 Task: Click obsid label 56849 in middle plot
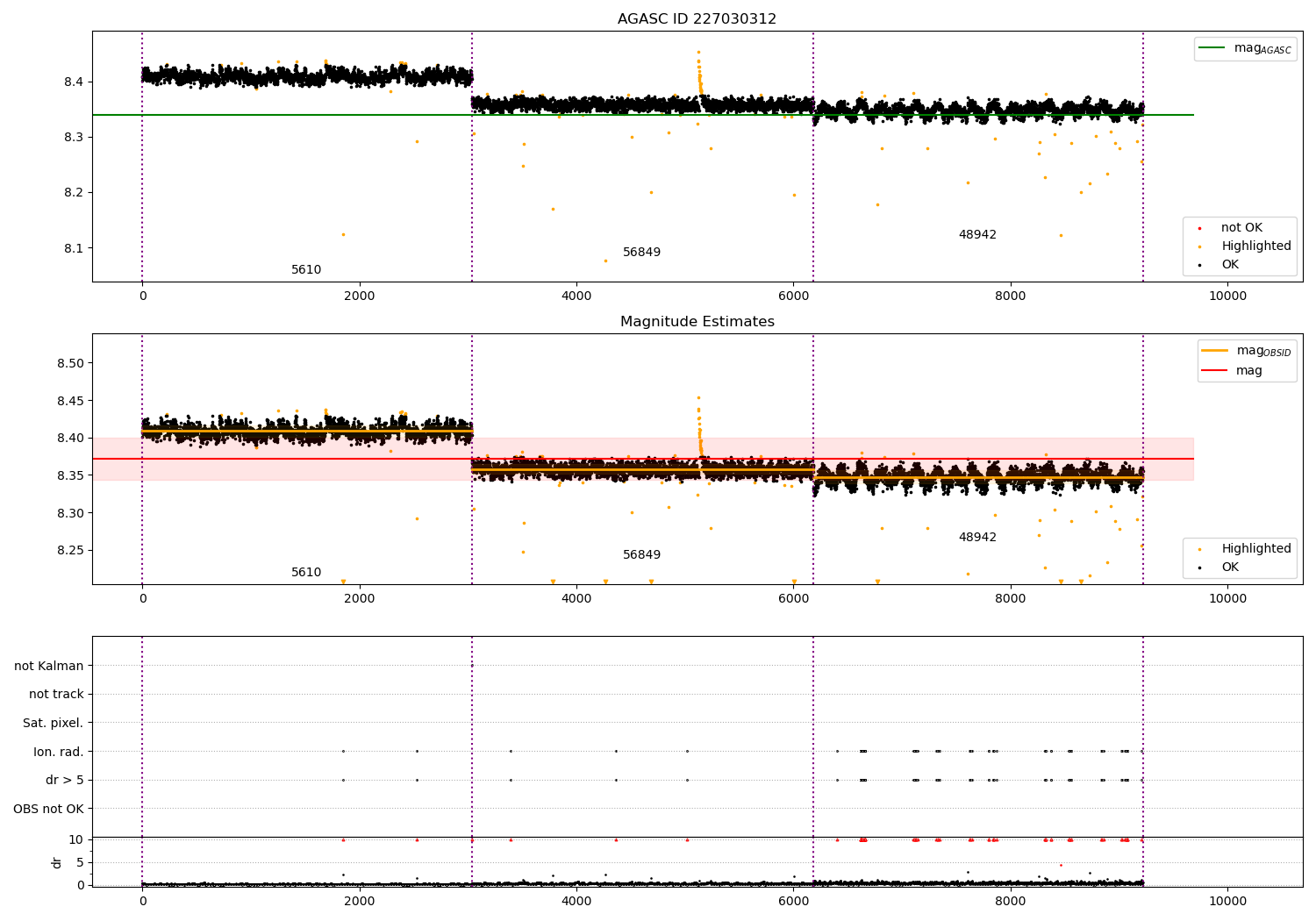pyautogui.click(x=641, y=555)
